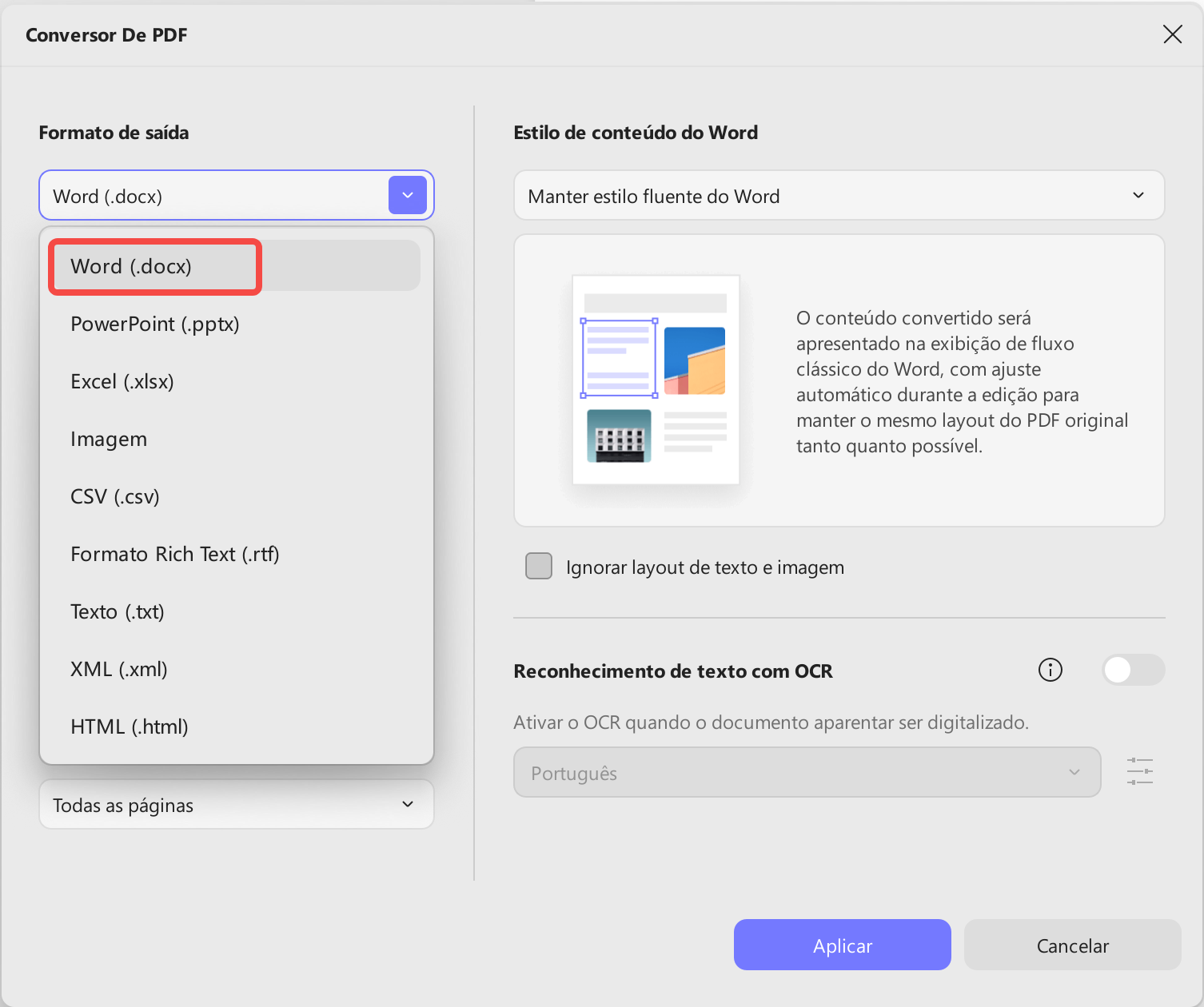The height and width of the screenshot is (1007, 1204).
Task: Open Manter estilo fluente do Word dropdown
Action: click(x=839, y=195)
